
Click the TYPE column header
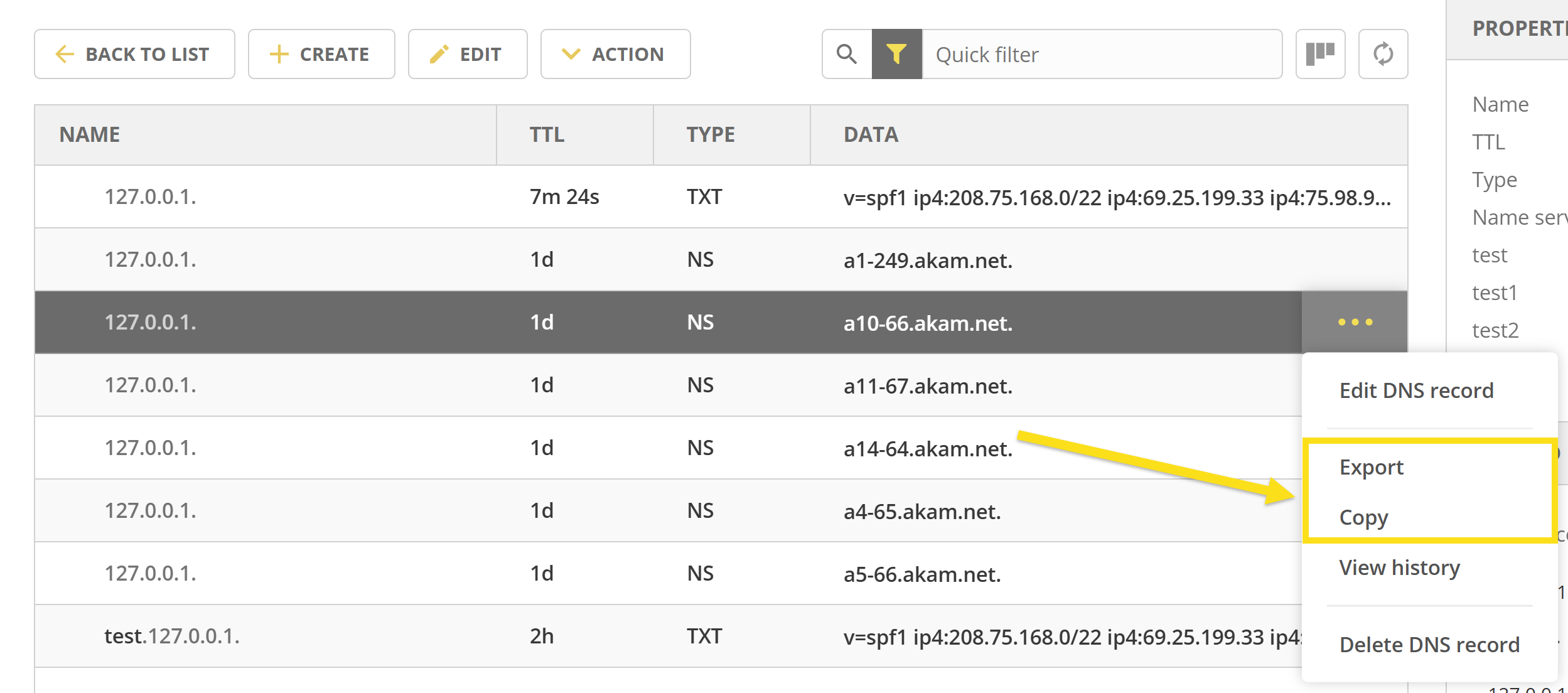(x=710, y=134)
